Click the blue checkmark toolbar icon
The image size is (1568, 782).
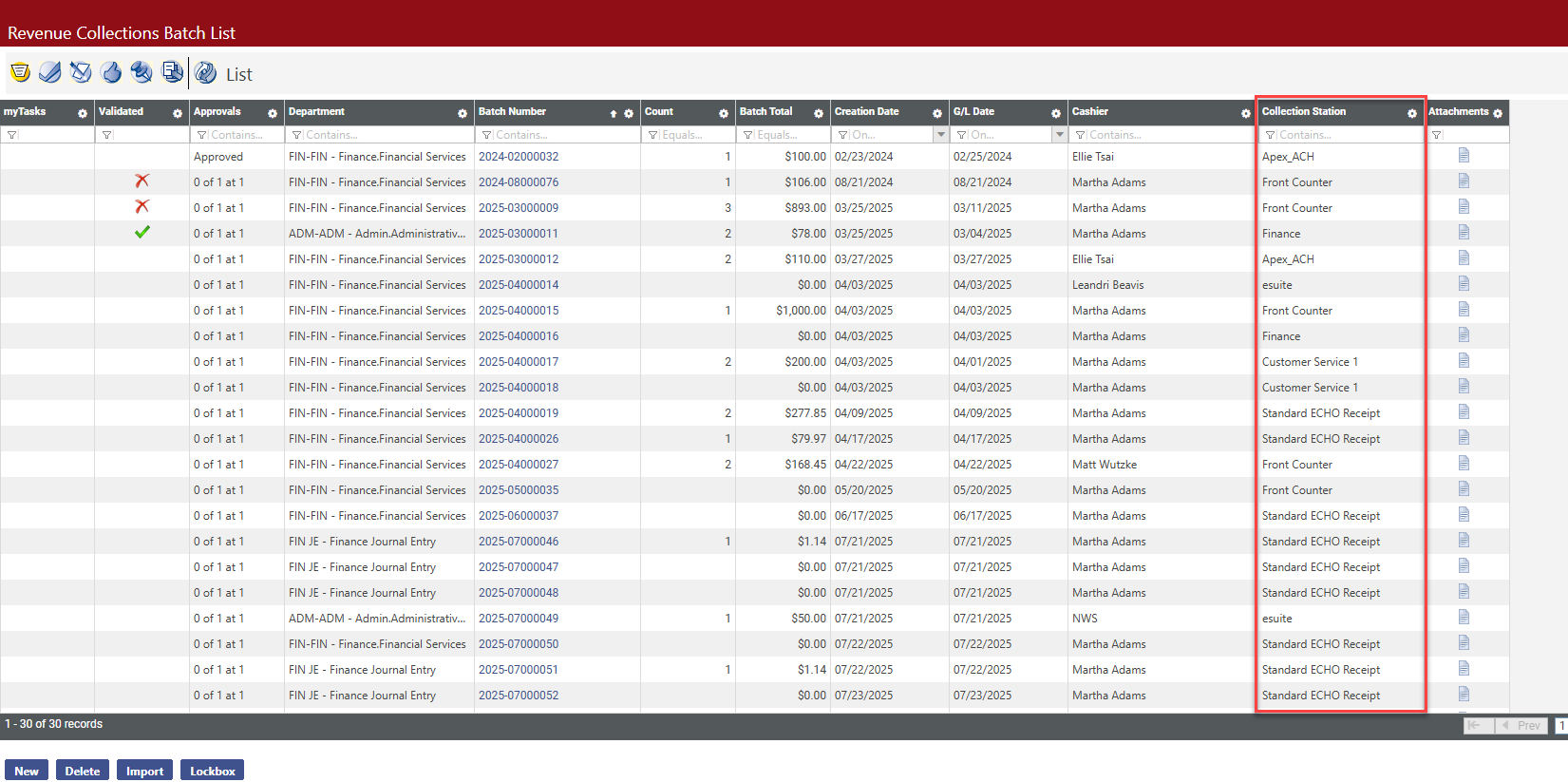pos(50,72)
